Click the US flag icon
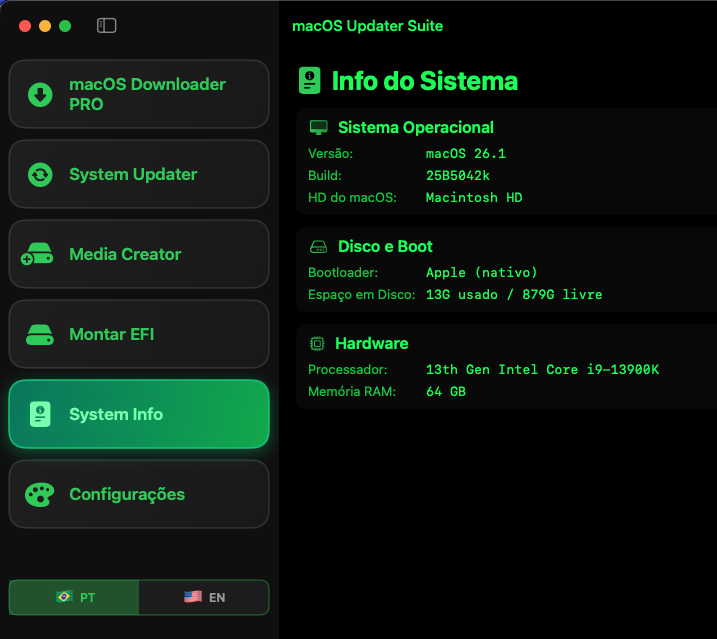This screenshot has width=717, height=639. (x=193, y=596)
